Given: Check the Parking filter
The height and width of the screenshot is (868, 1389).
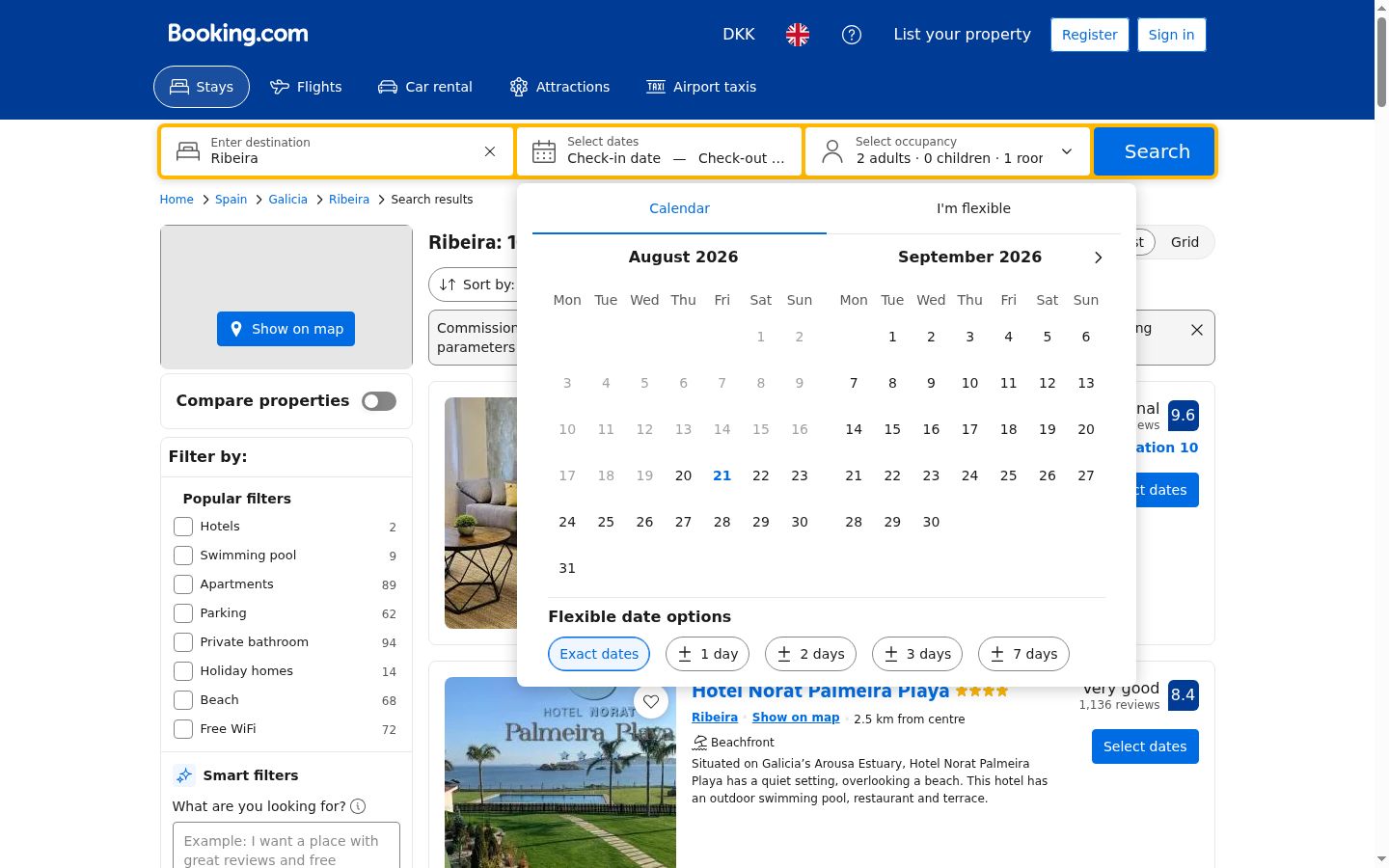Looking at the screenshot, I should click(183, 613).
